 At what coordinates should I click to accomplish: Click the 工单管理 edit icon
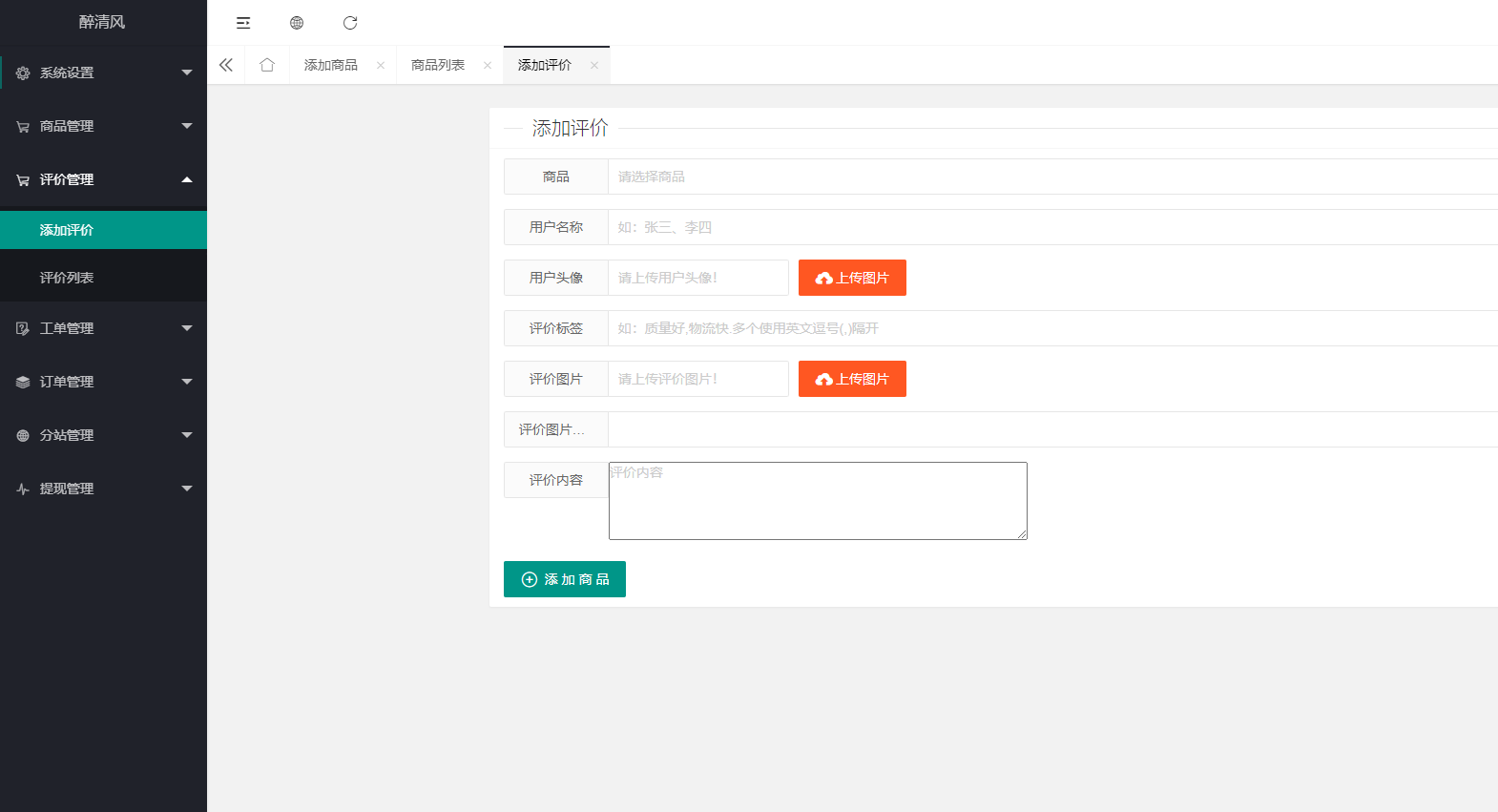[23, 328]
